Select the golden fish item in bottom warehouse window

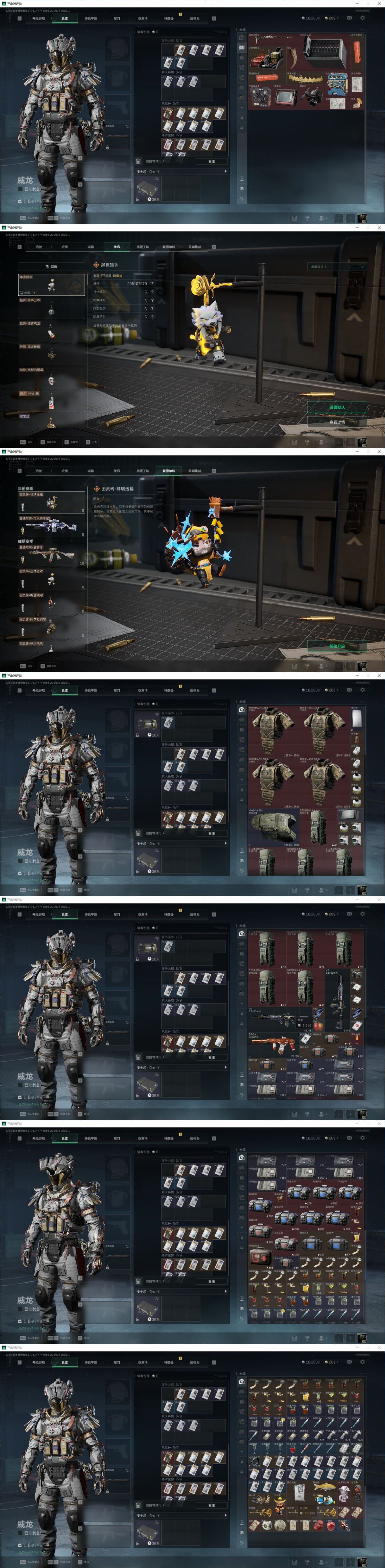[324, 1488]
